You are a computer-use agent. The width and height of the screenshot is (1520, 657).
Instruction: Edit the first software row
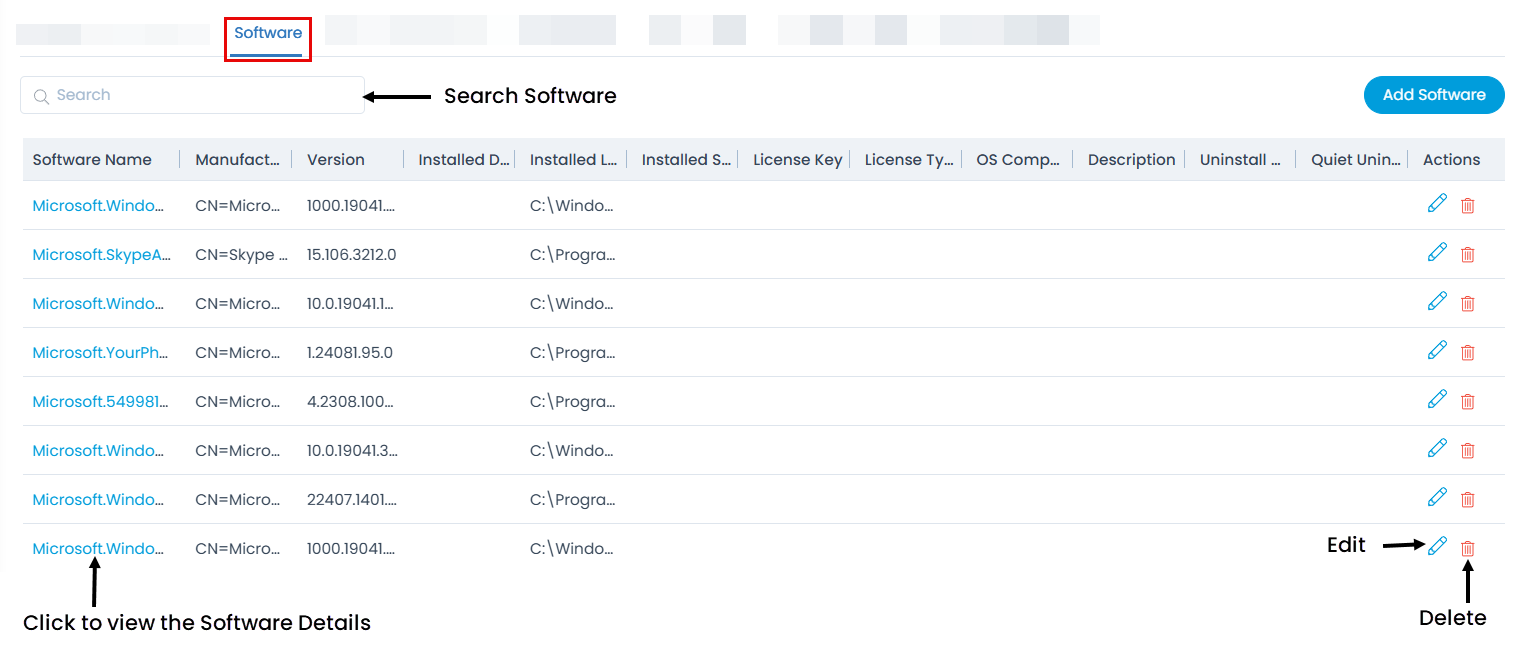click(x=1437, y=203)
